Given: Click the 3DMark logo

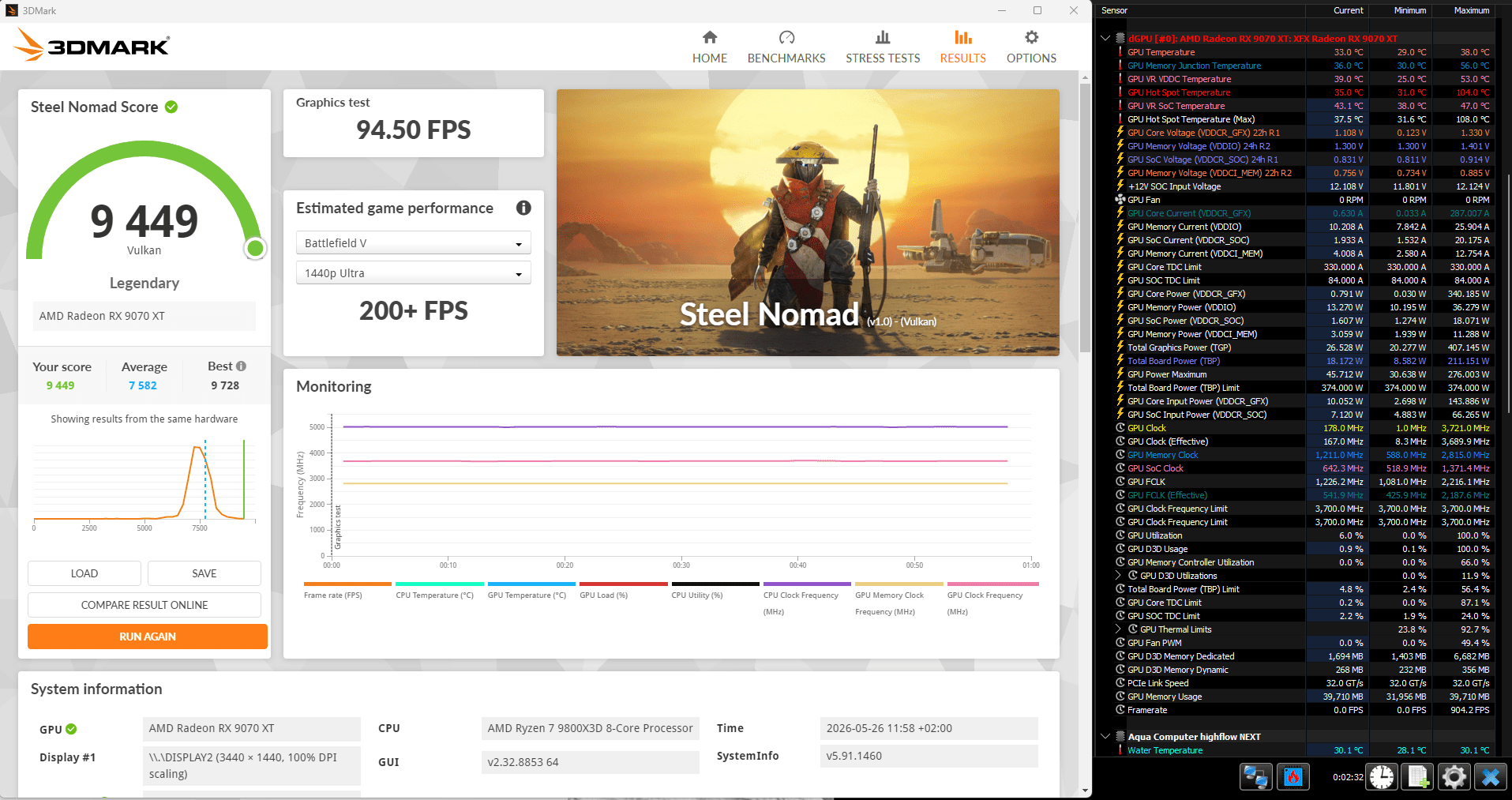Looking at the screenshot, I should tap(92, 45).
